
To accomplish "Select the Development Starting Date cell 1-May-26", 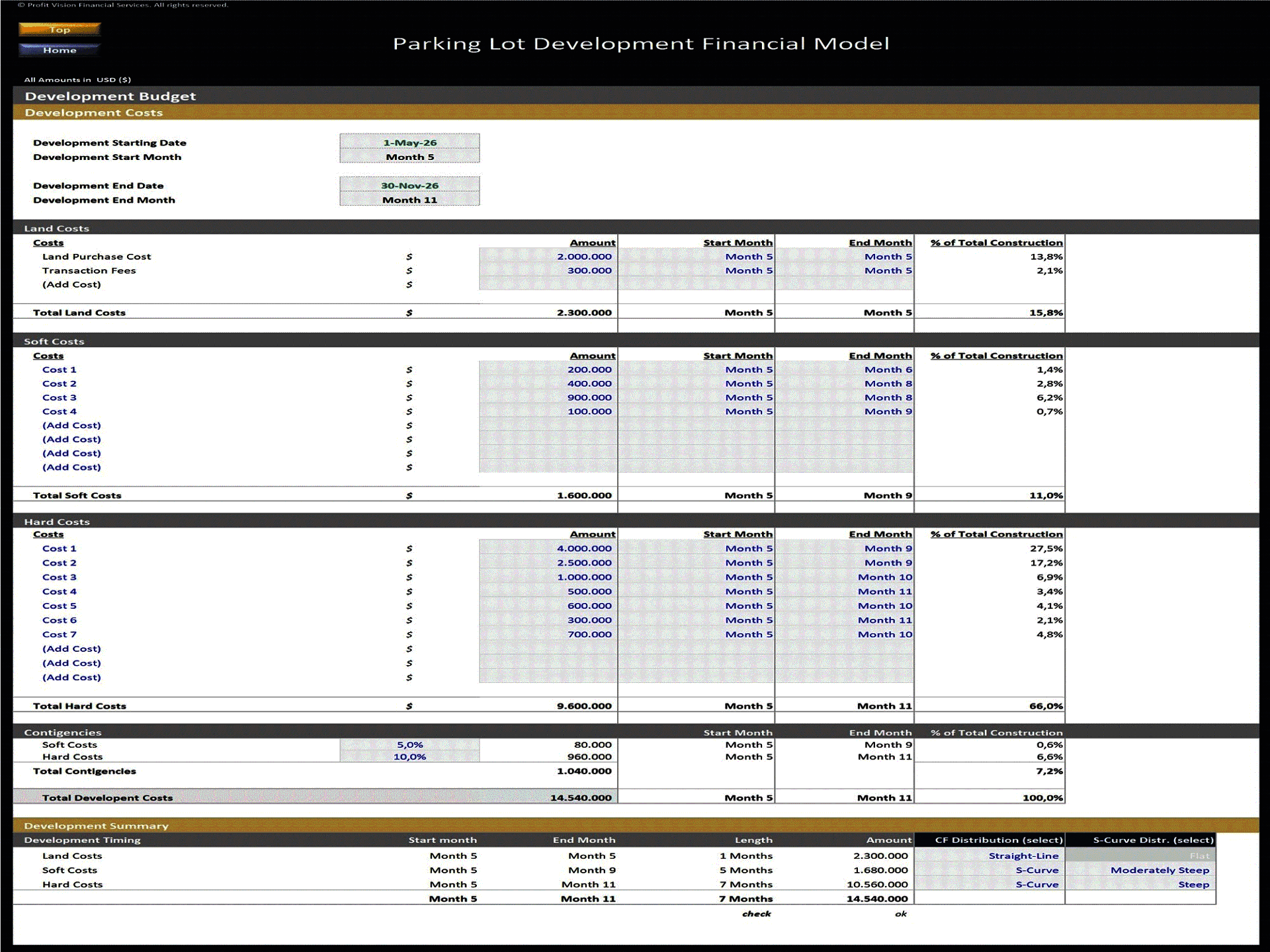I will [x=409, y=142].
